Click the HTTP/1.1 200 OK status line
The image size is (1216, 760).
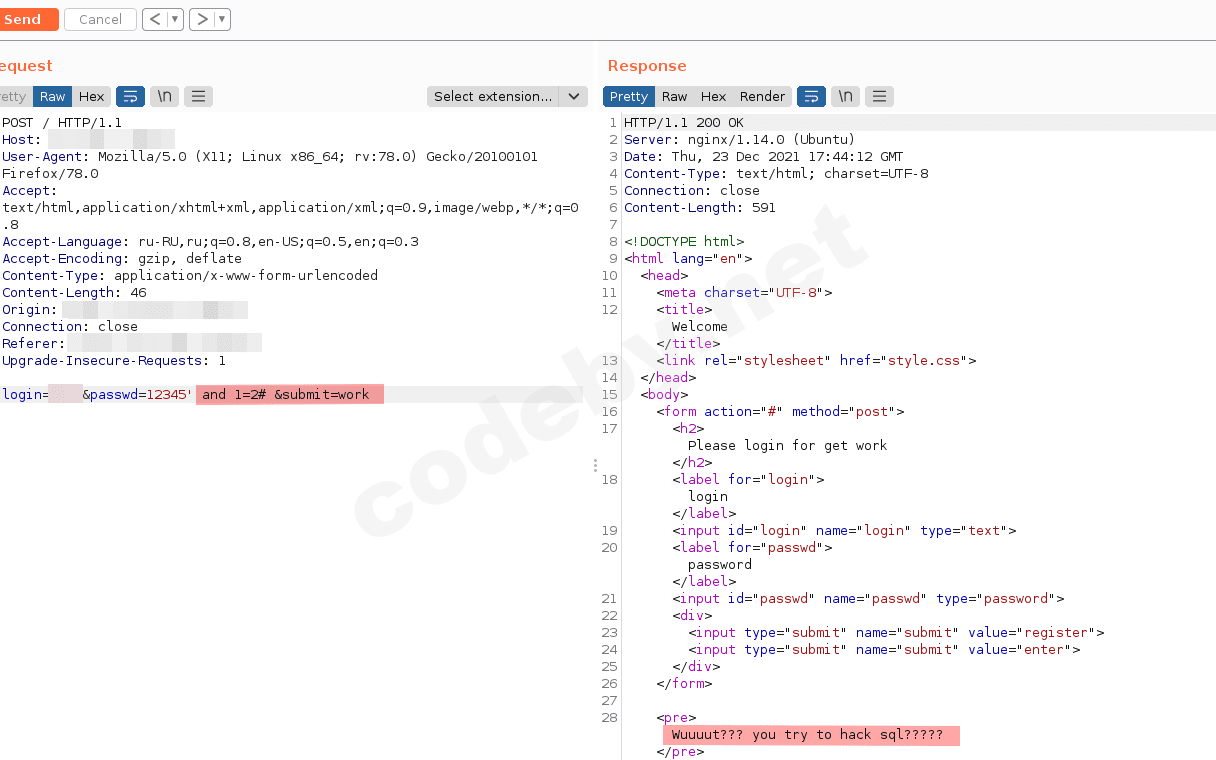click(x=683, y=123)
